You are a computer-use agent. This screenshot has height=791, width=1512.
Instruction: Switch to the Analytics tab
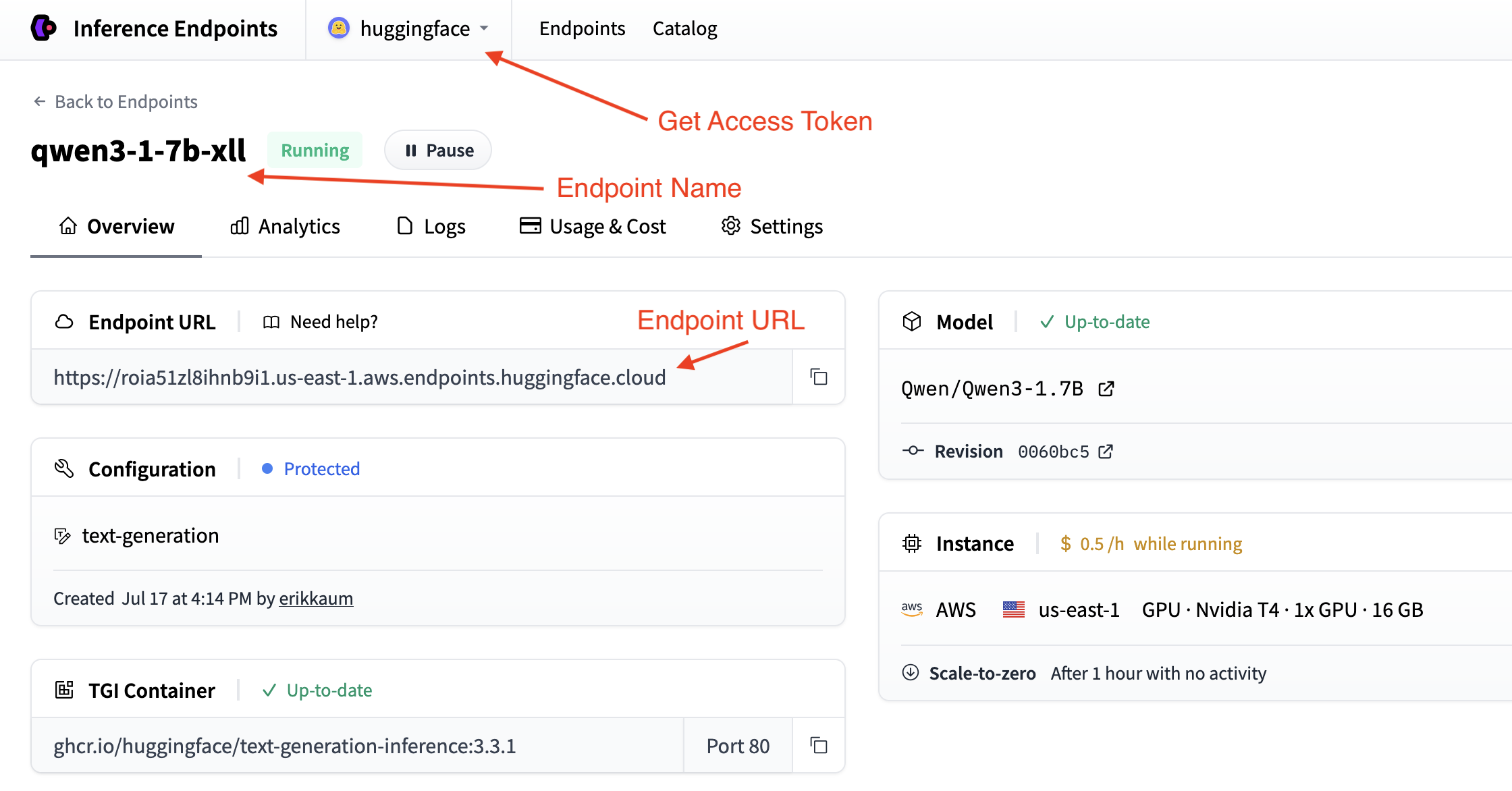pos(285,226)
